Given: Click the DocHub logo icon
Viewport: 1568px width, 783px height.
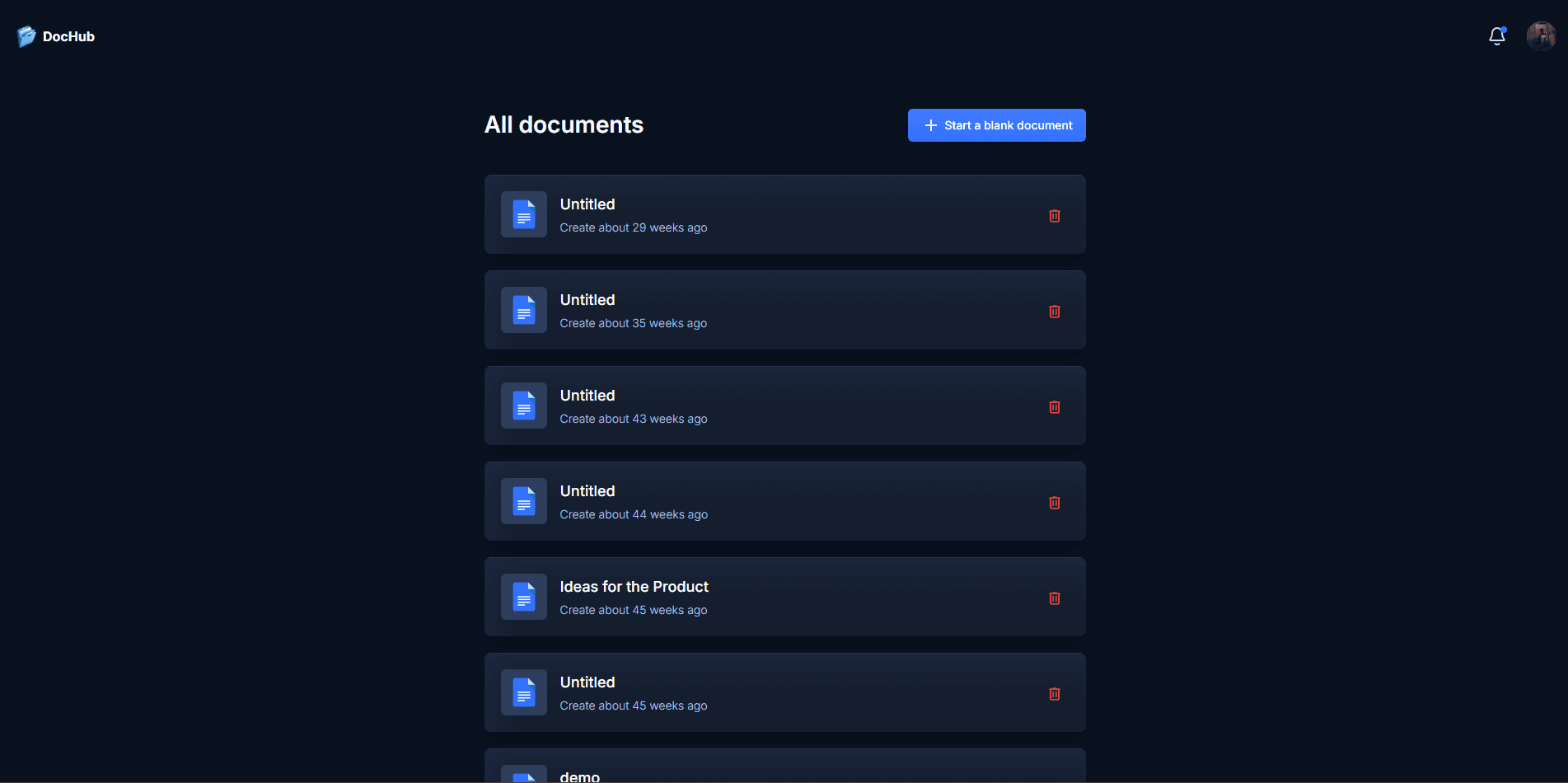Looking at the screenshot, I should point(26,36).
